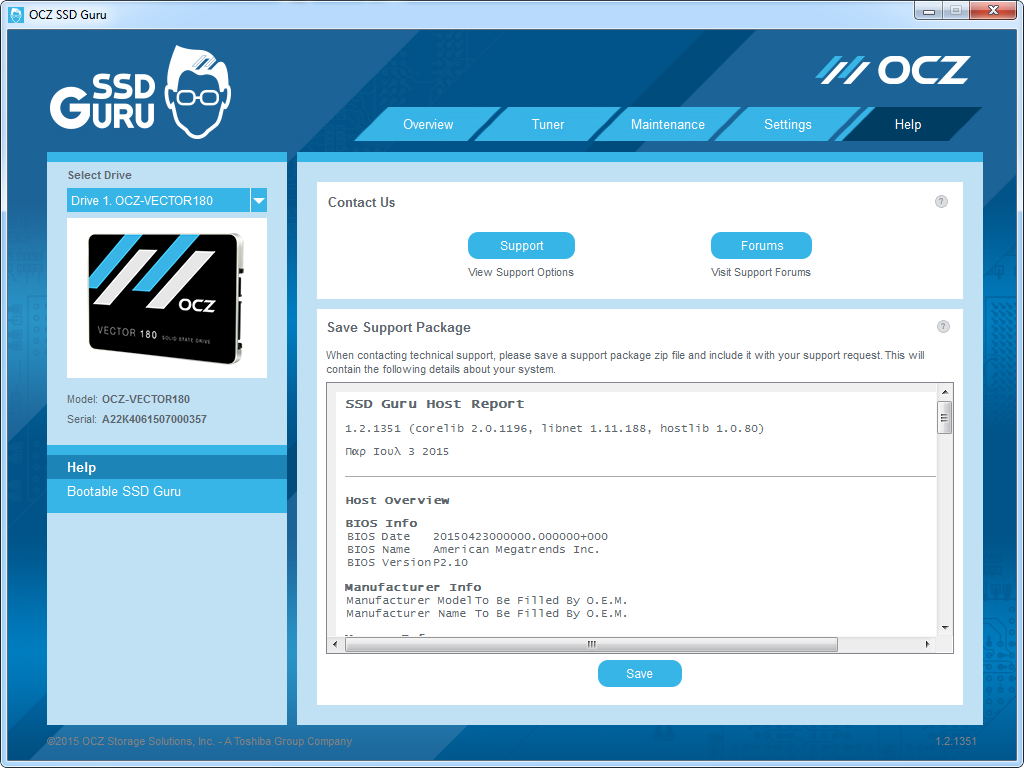Minimize the OCZ SSD Guru window
The height and width of the screenshot is (768, 1024).
pos(929,11)
